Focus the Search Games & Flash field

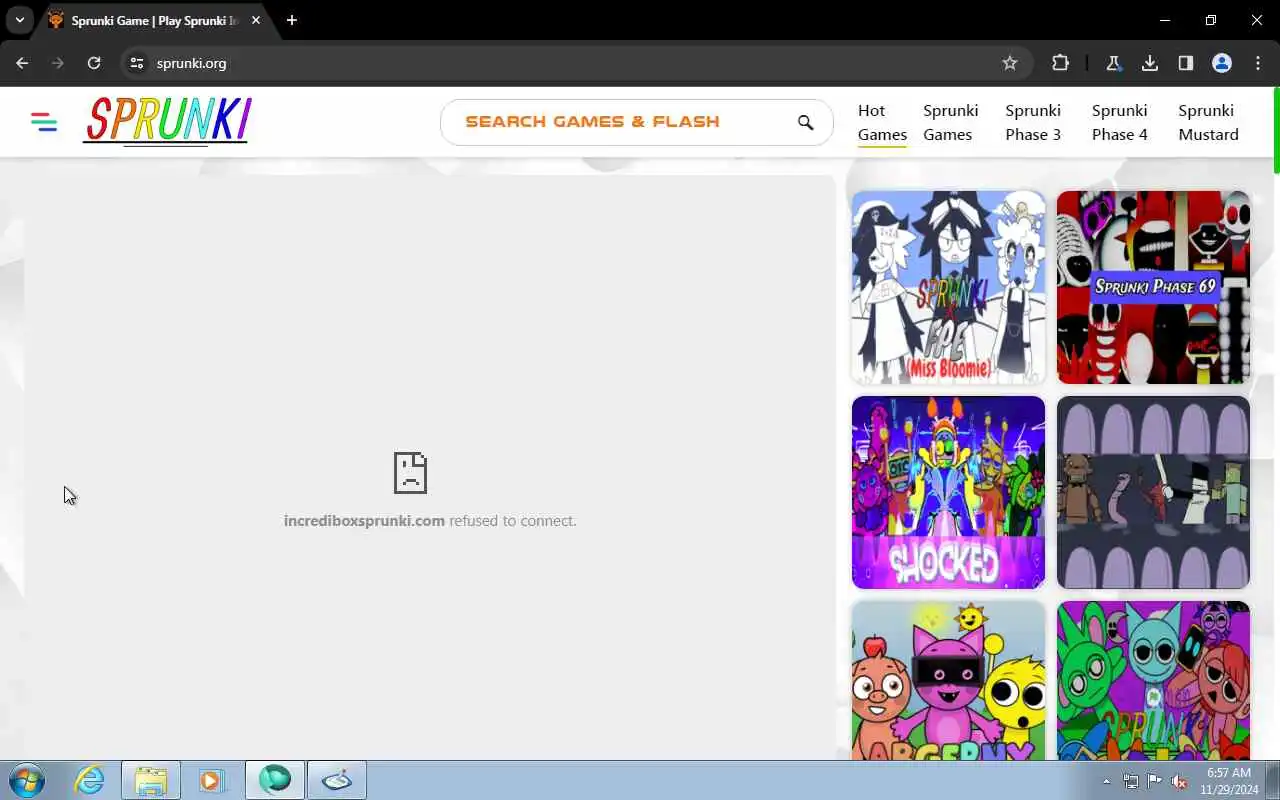637,122
